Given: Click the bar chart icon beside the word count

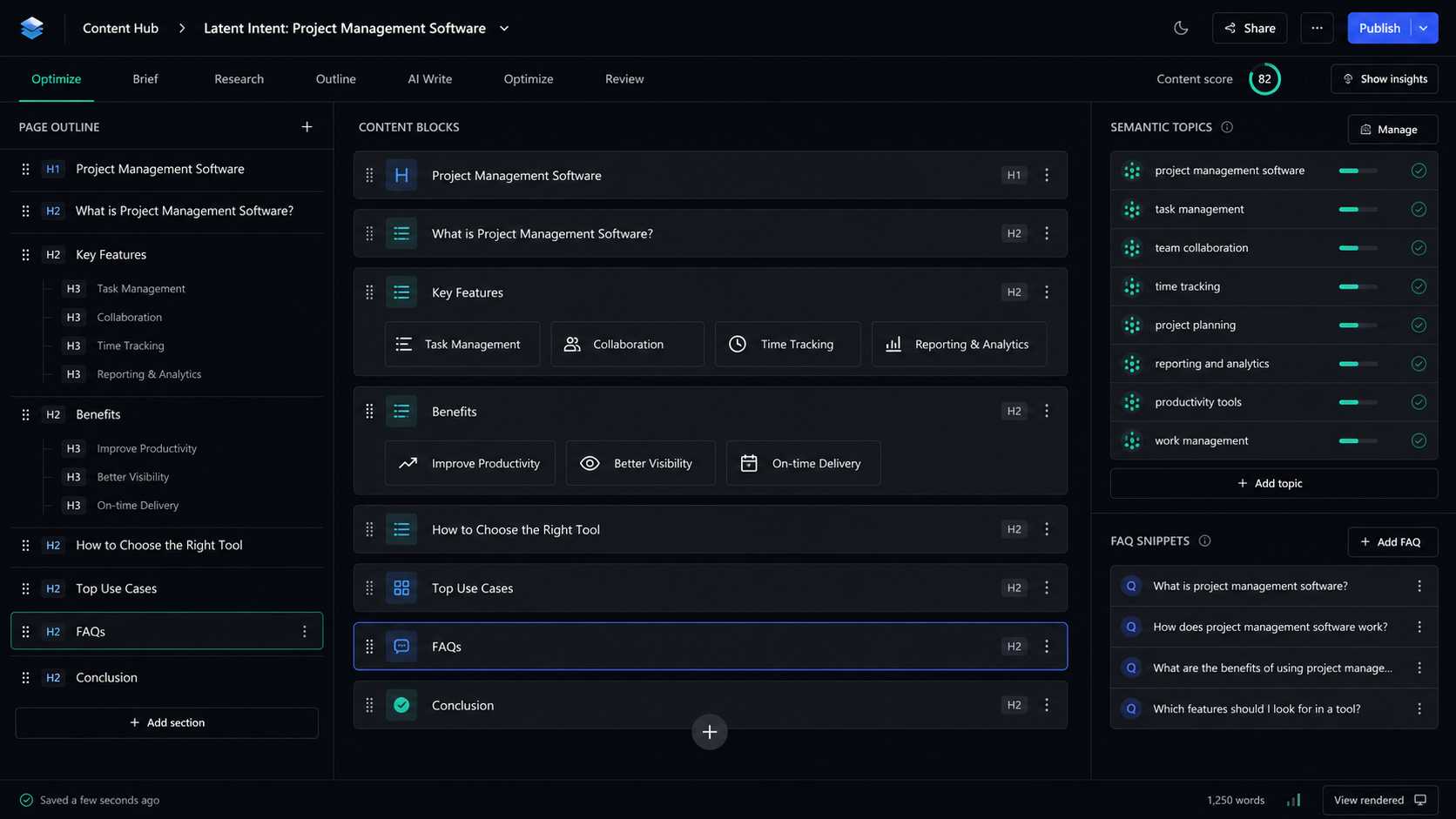Looking at the screenshot, I should pos(1294,800).
